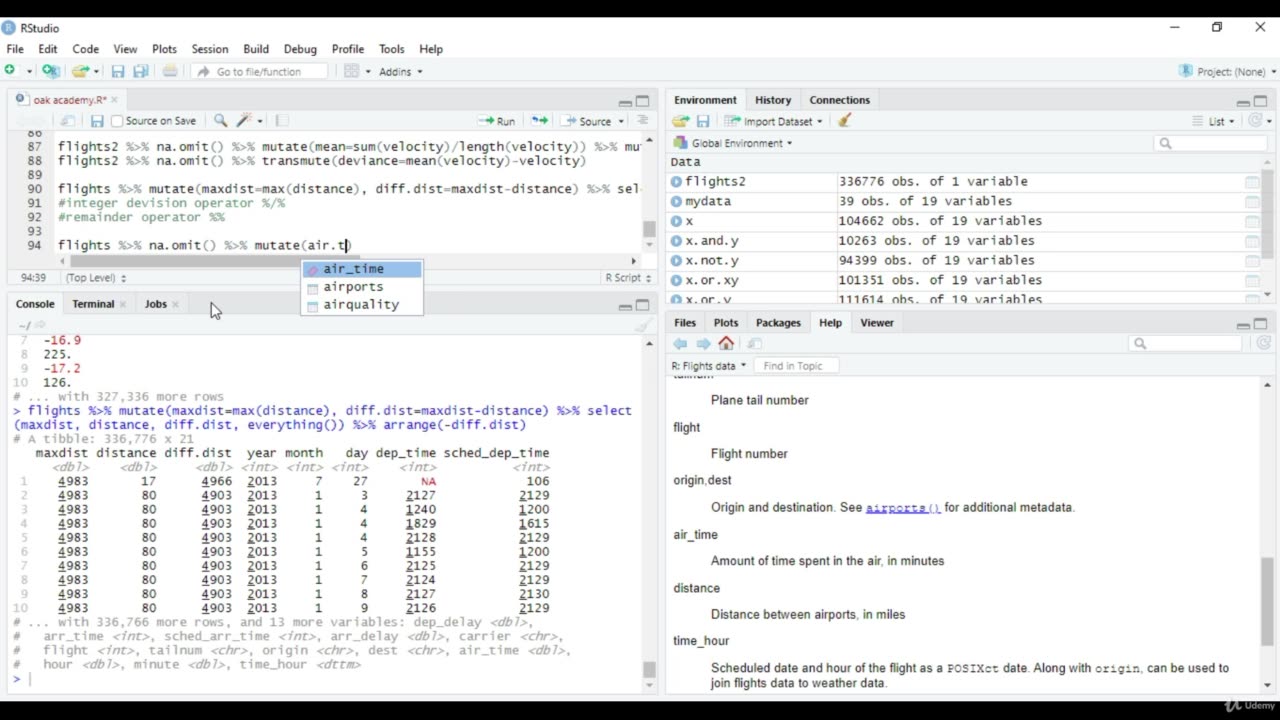
Task: Switch to the Terminal tab
Action: 93,304
